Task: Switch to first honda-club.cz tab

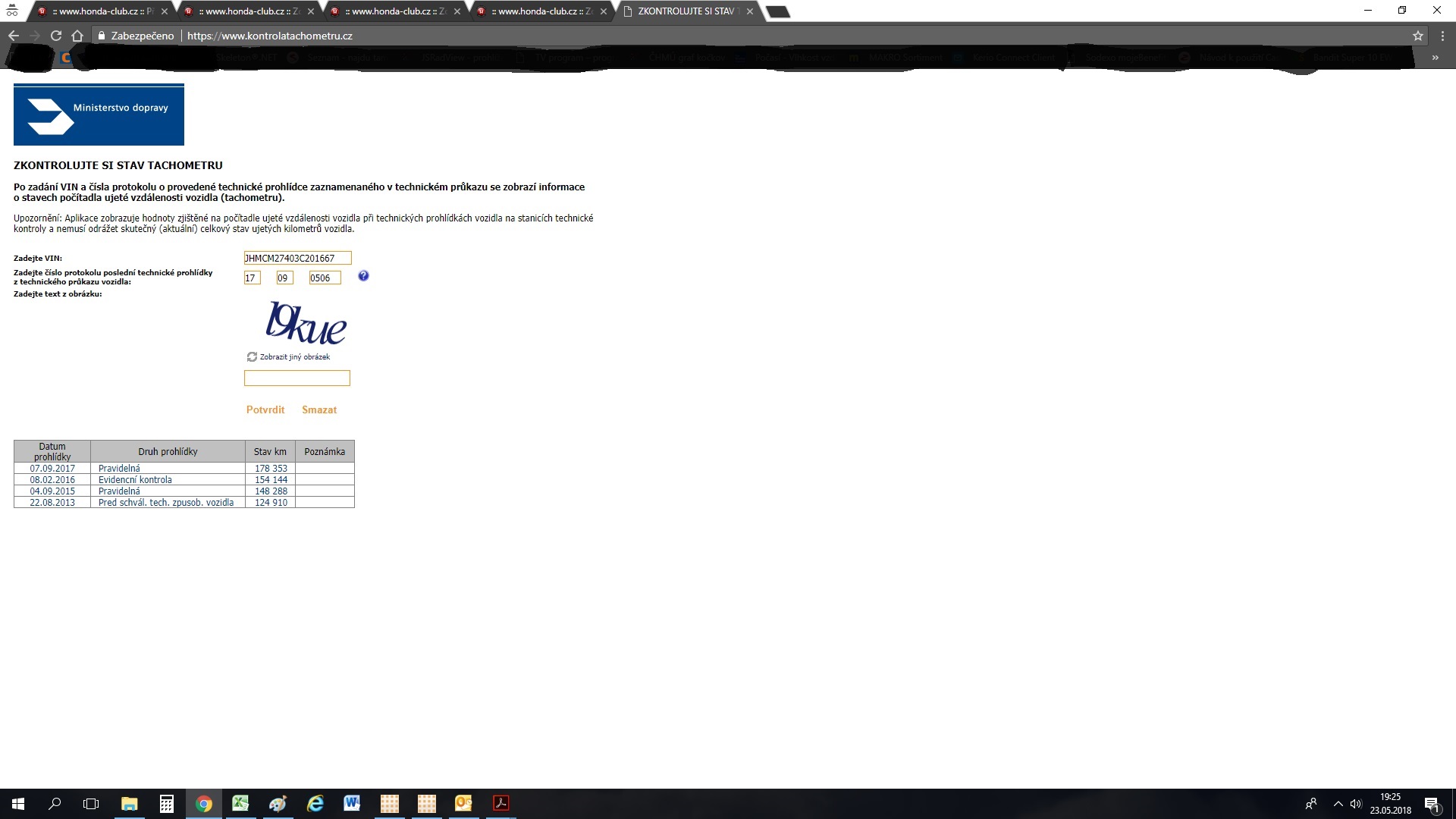Action: point(99,11)
